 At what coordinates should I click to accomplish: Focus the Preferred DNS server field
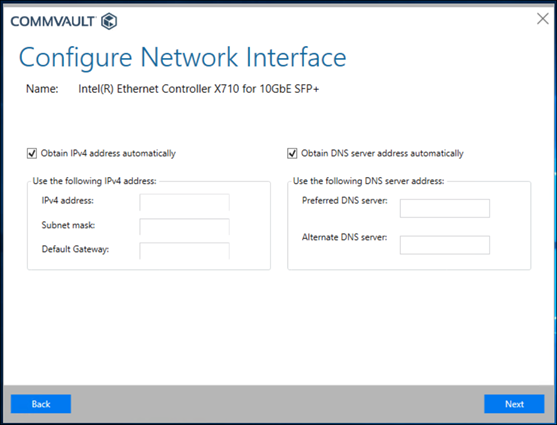click(445, 208)
